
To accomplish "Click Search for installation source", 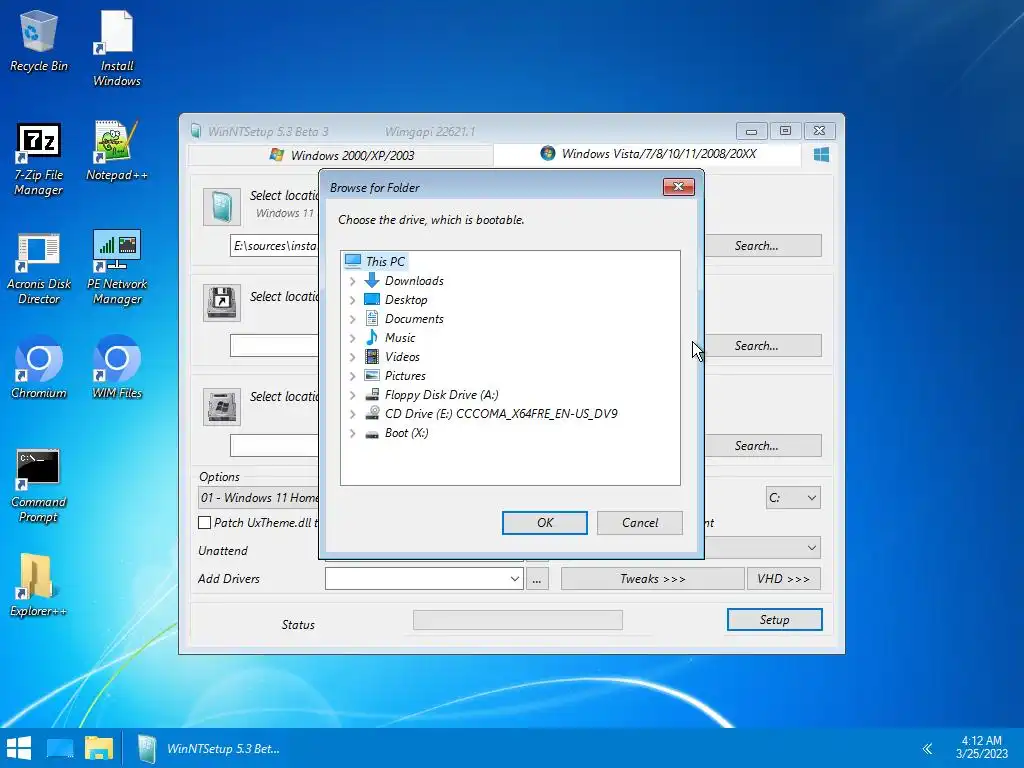I will coord(763,246).
